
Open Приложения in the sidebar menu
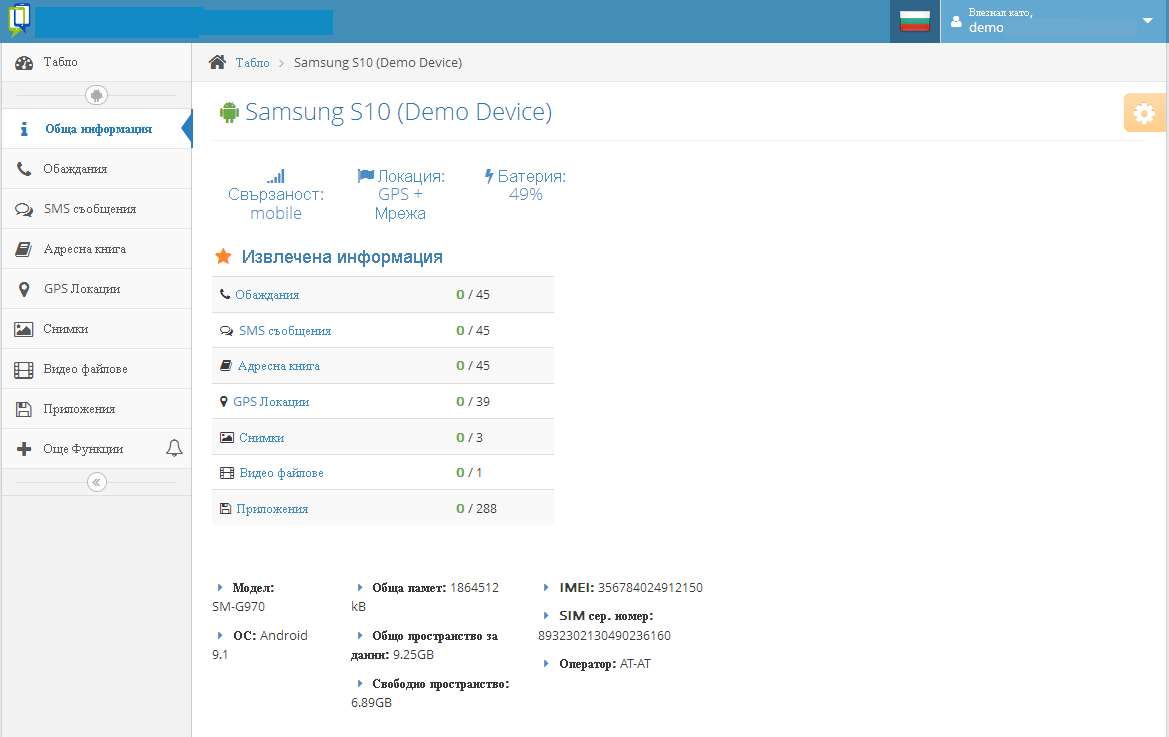pos(96,409)
